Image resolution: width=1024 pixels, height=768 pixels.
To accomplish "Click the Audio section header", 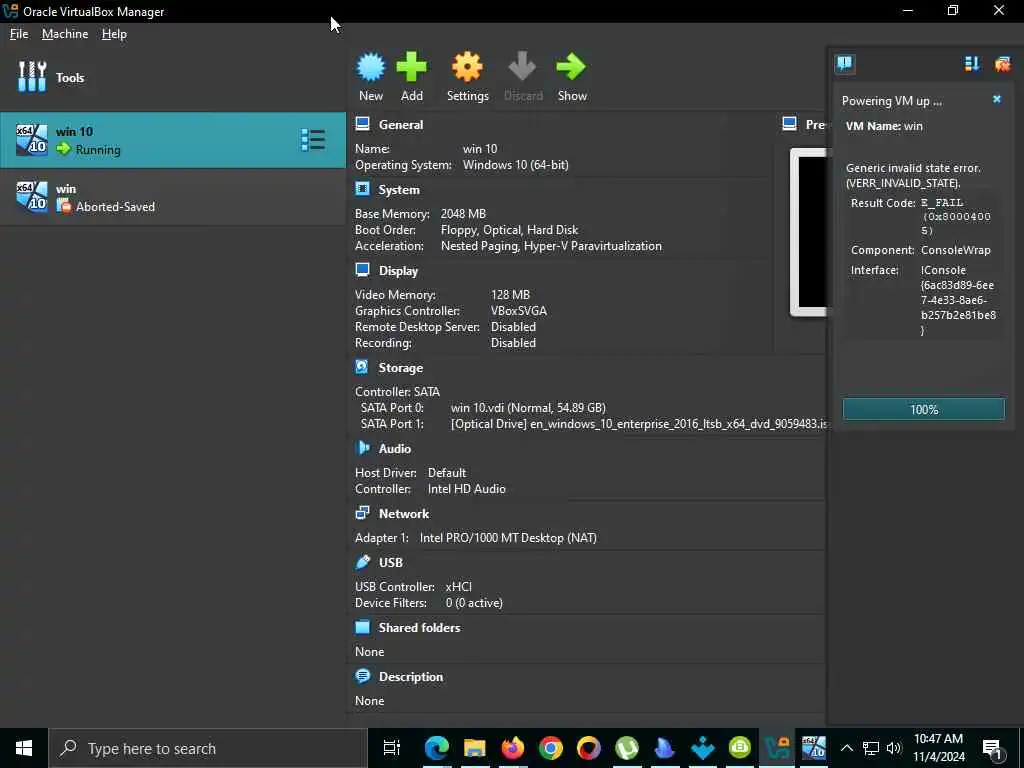I will pos(394,449).
